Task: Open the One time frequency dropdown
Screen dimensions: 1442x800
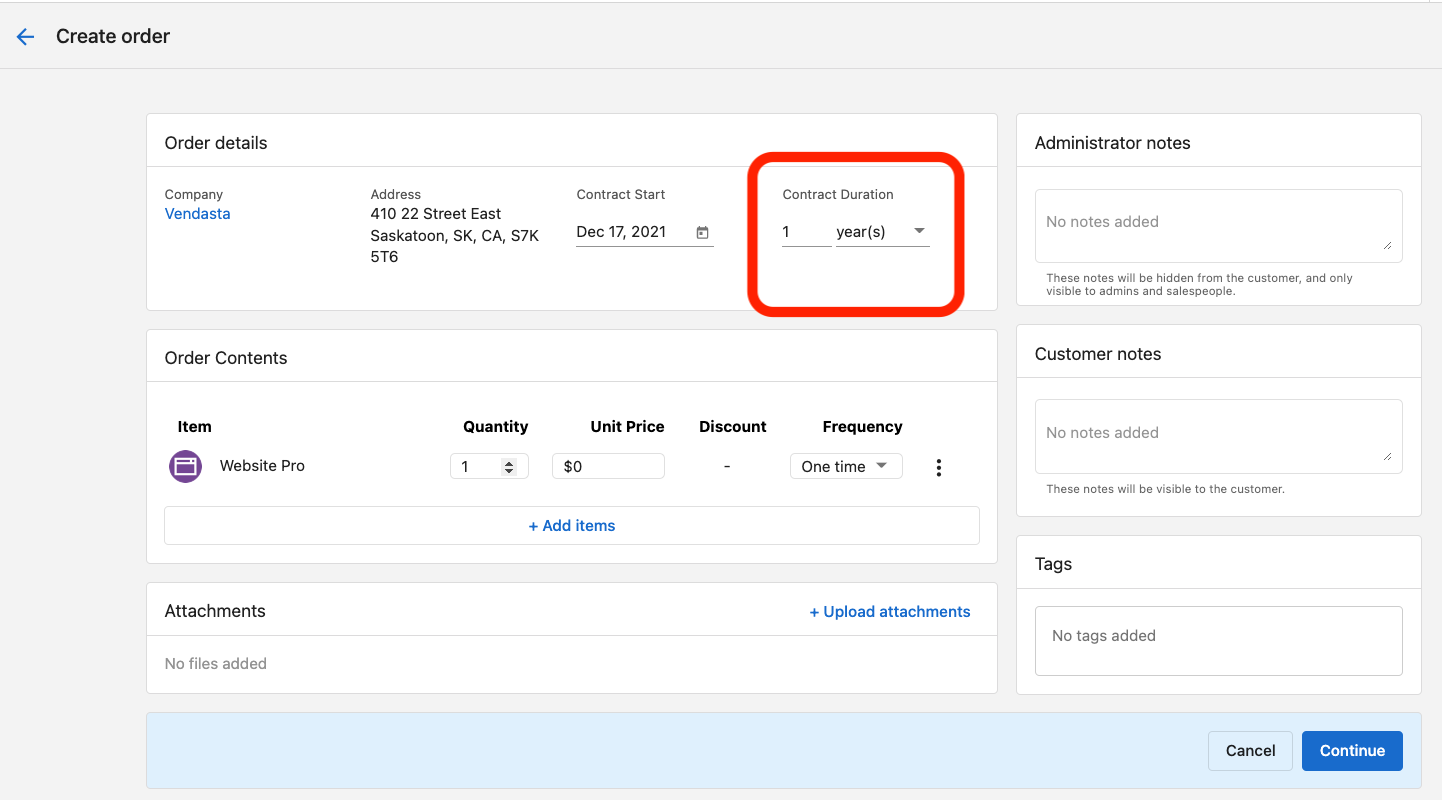Action: [x=846, y=466]
